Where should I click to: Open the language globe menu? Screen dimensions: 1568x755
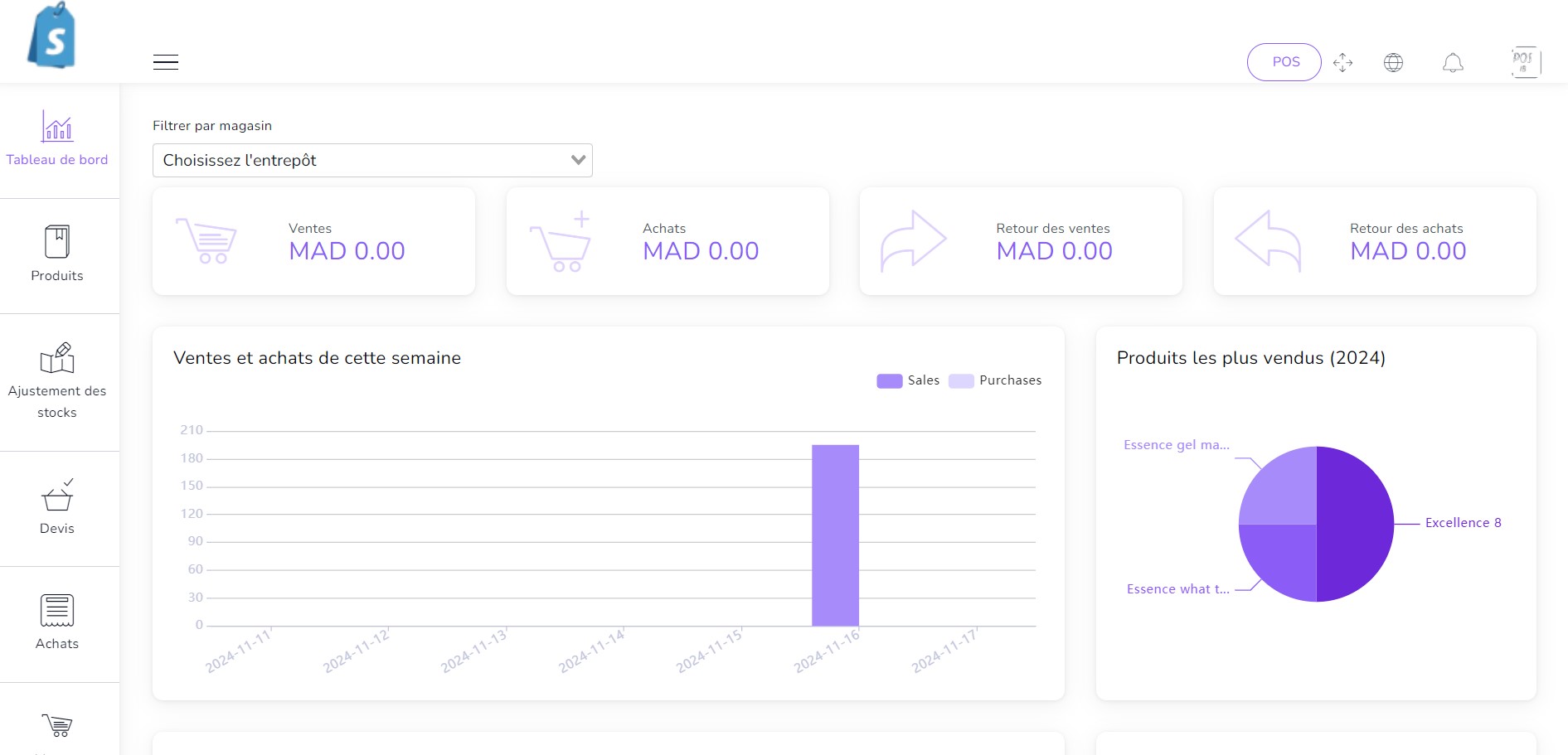tap(1393, 63)
